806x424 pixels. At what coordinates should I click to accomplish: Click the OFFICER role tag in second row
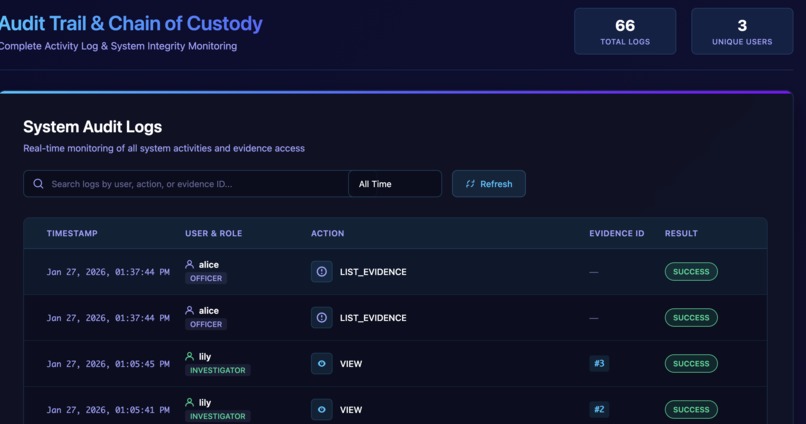pyautogui.click(x=206, y=324)
